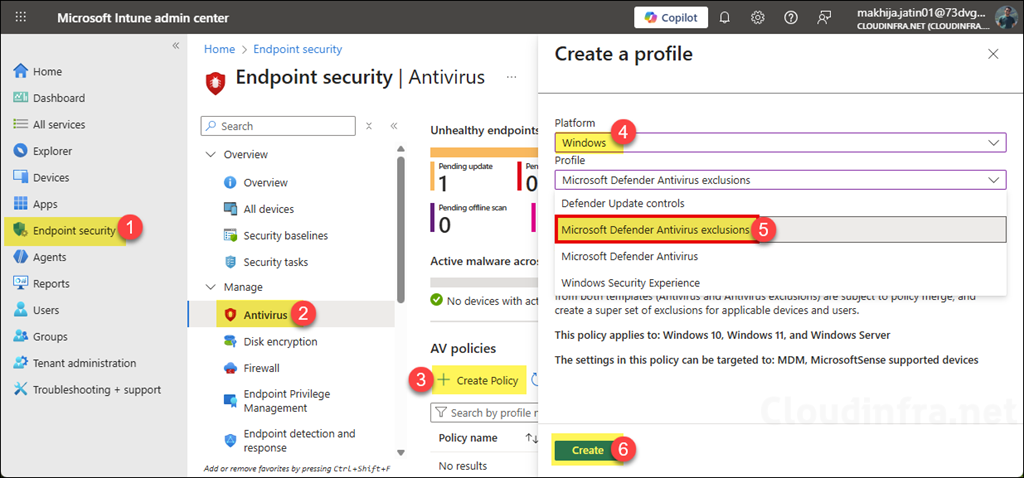Open the feedback icon in header
This screenshot has height=478, width=1024.
[824, 18]
